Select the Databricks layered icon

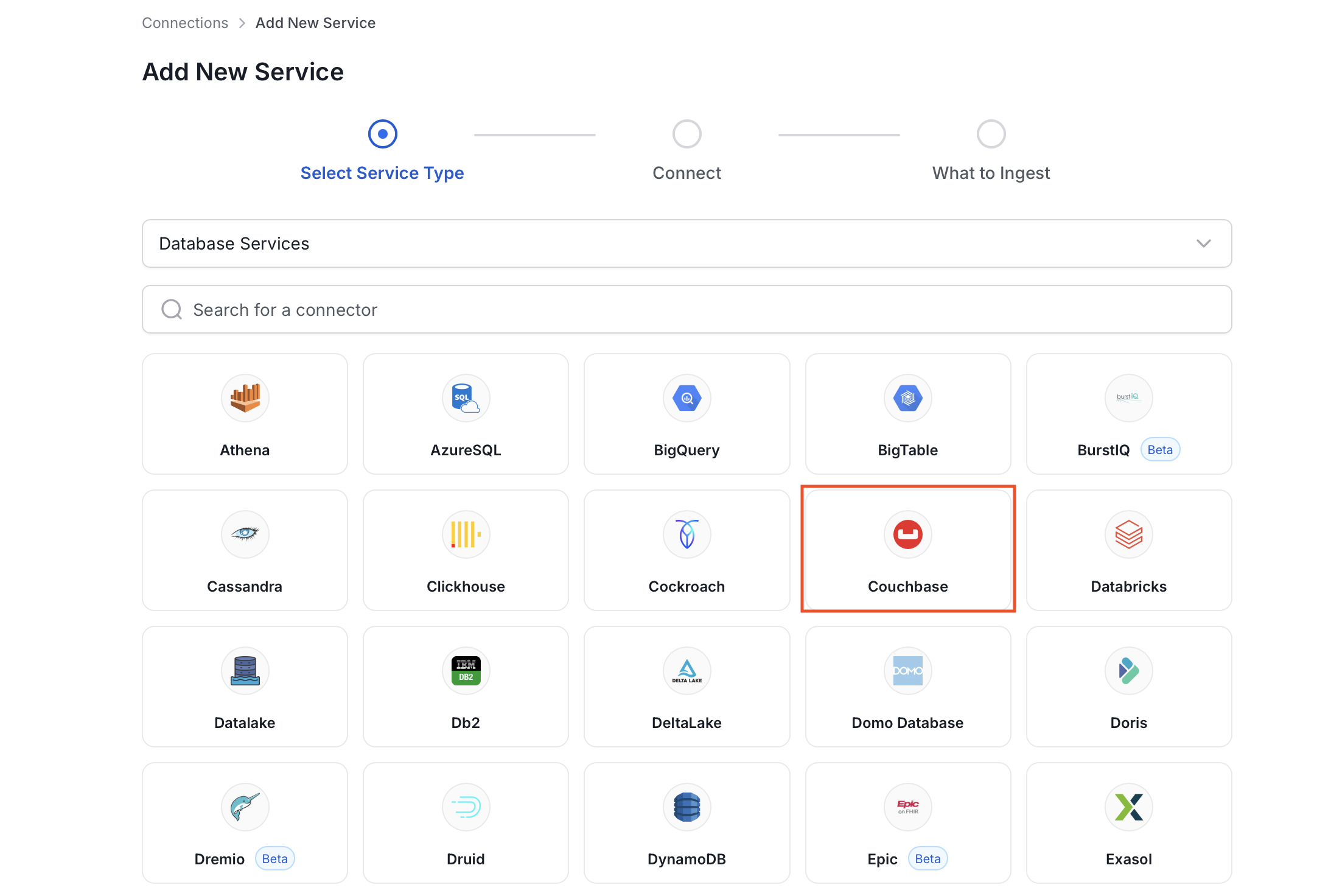point(1128,534)
